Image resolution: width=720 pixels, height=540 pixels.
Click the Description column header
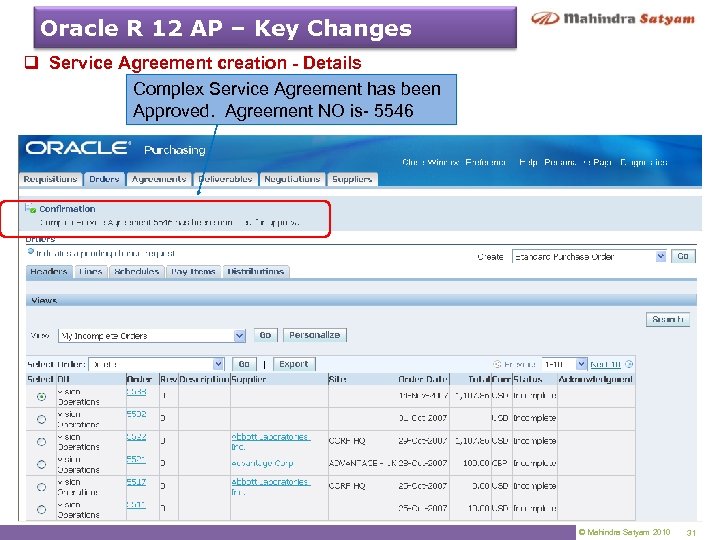pos(204,379)
